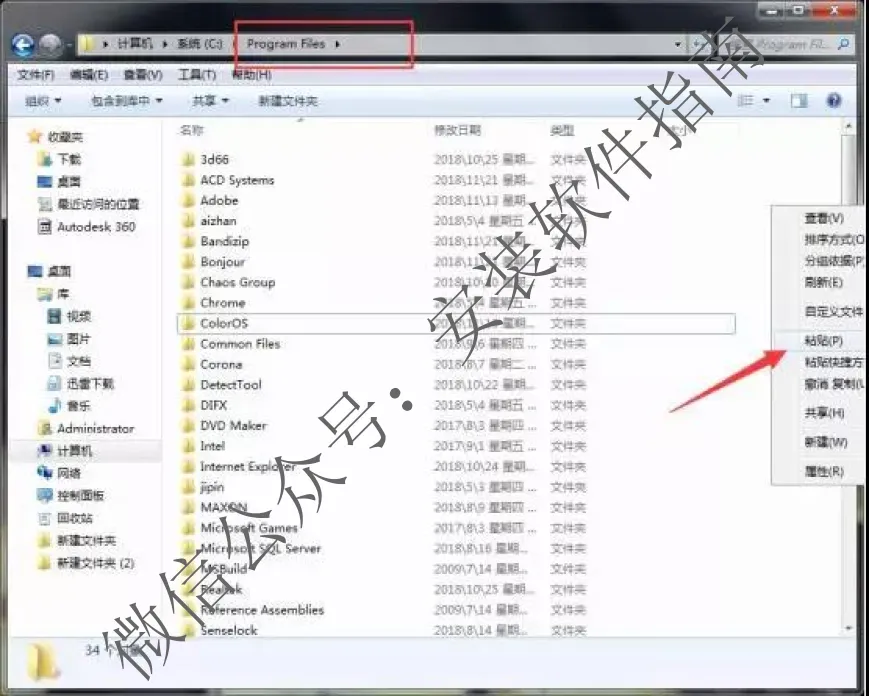This screenshot has width=869, height=696.
Task: Select the ColorOS folder row
Action: click(456, 324)
